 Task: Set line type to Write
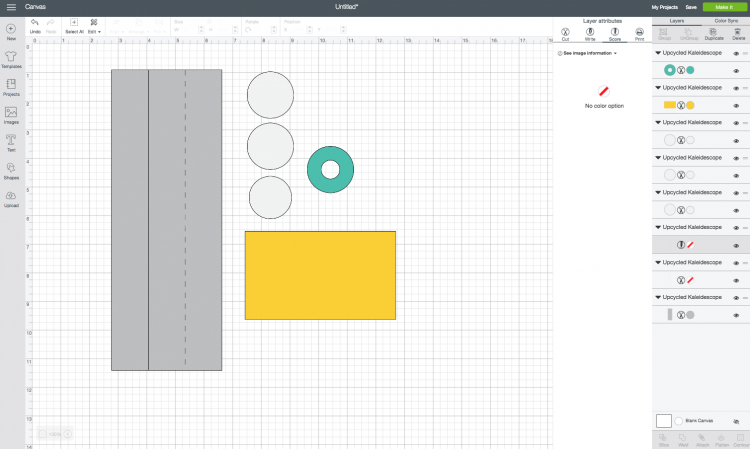(590, 34)
